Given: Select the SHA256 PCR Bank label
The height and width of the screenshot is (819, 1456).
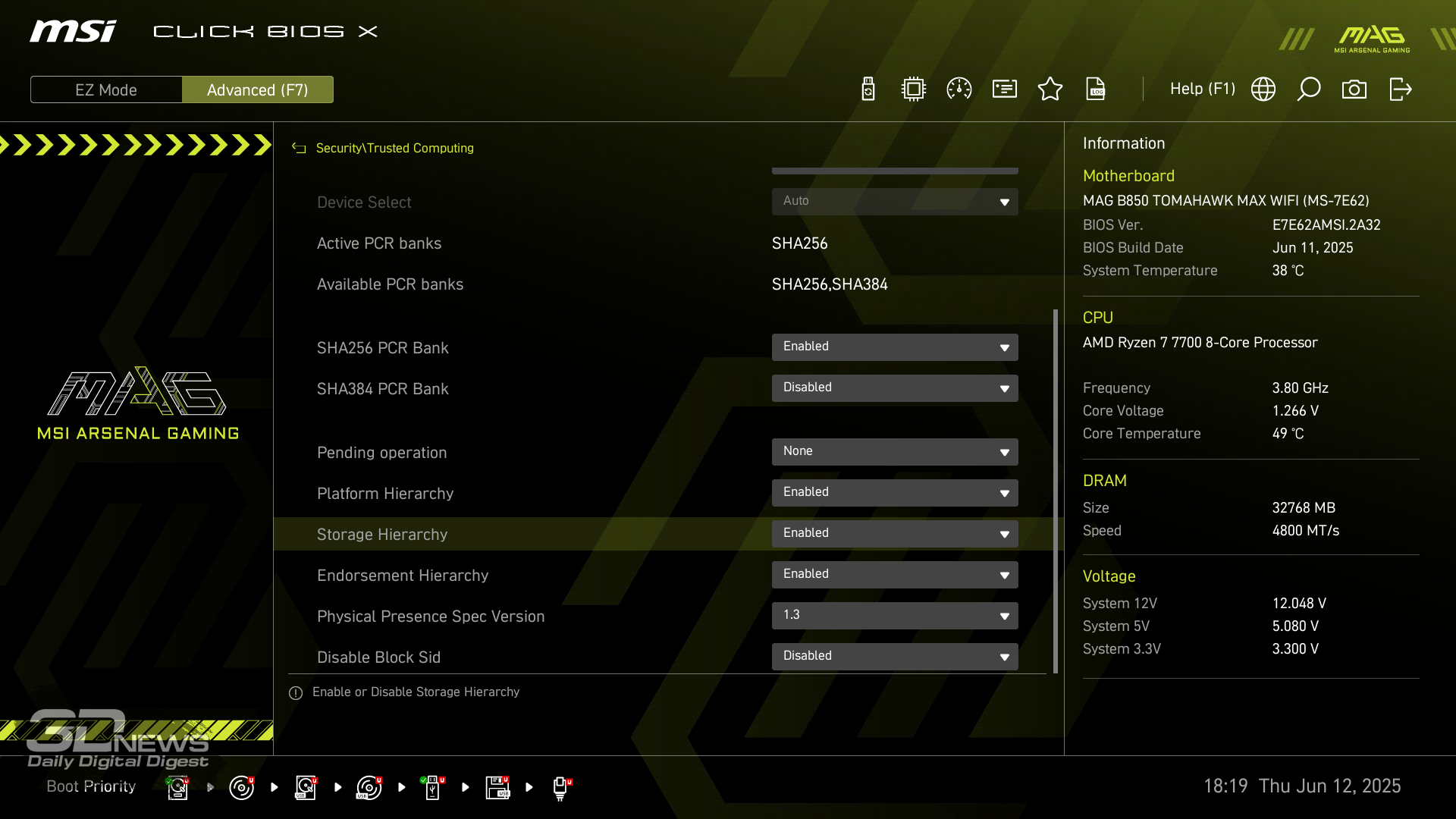Looking at the screenshot, I should pyautogui.click(x=383, y=348).
